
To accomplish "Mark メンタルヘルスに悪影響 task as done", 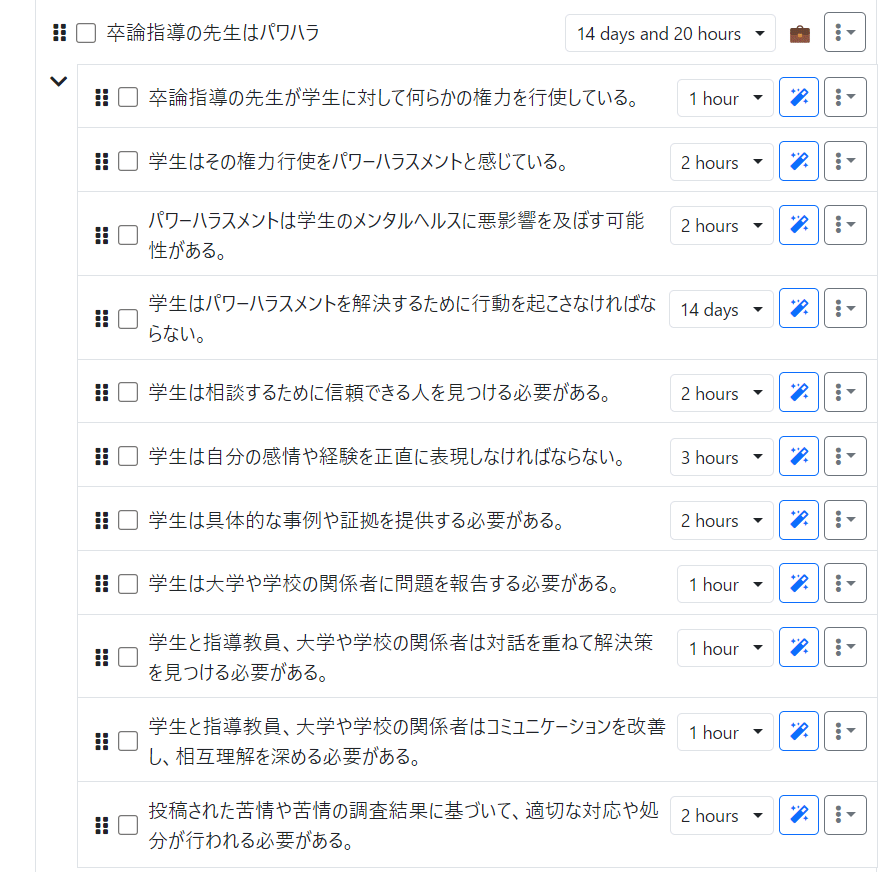I will (128, 235).
